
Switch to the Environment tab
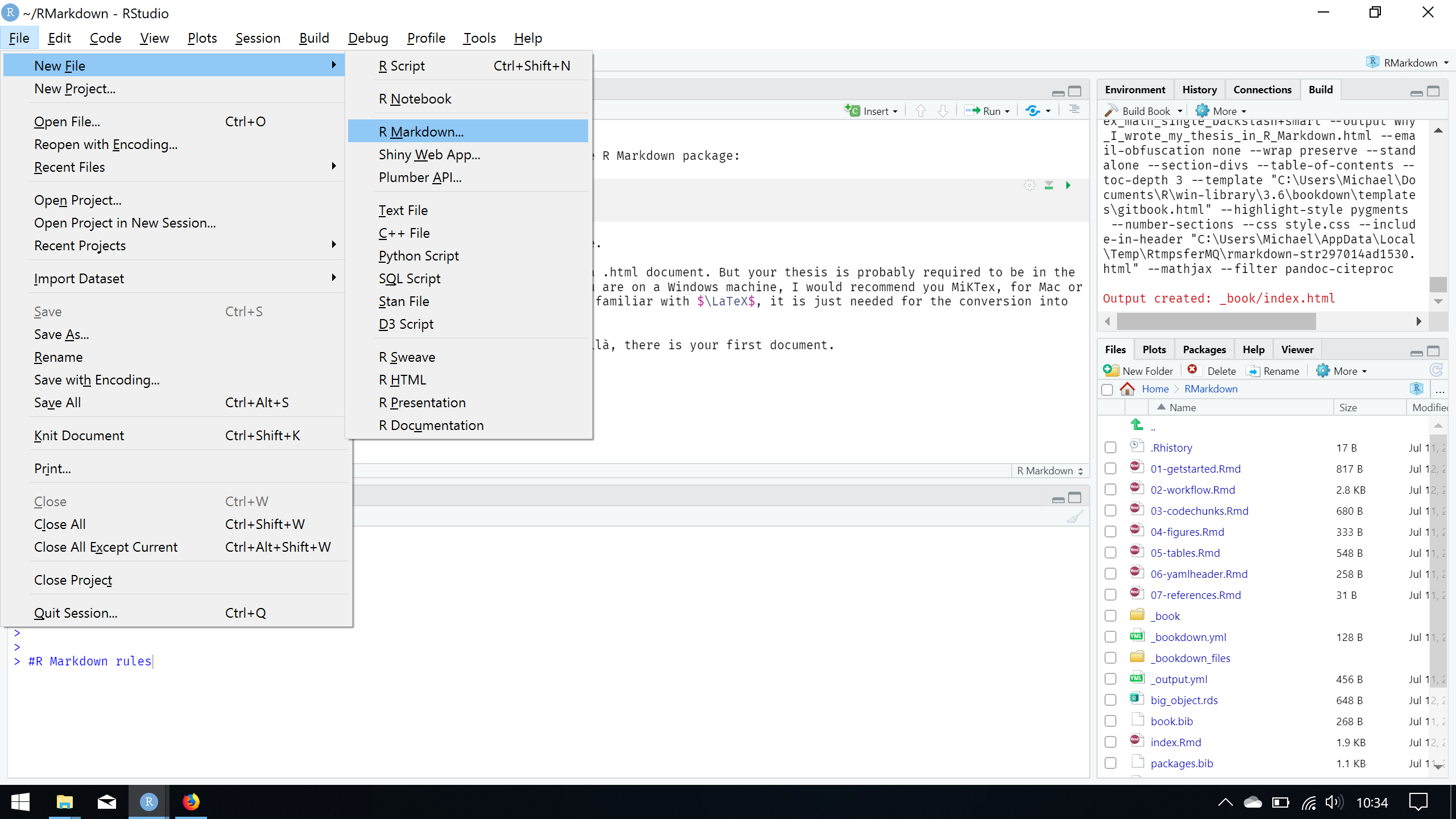click(1135, 90)
